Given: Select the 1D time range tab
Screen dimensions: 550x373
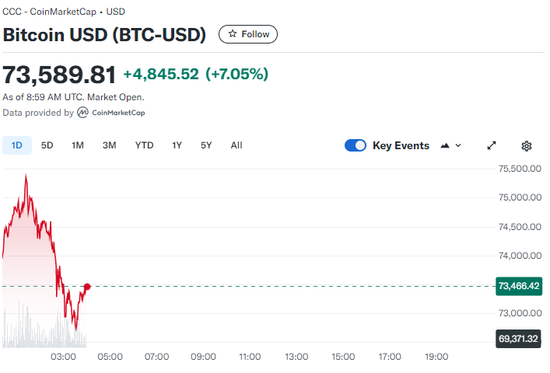Looking at the screenshot, I should (x=17, y=145).
